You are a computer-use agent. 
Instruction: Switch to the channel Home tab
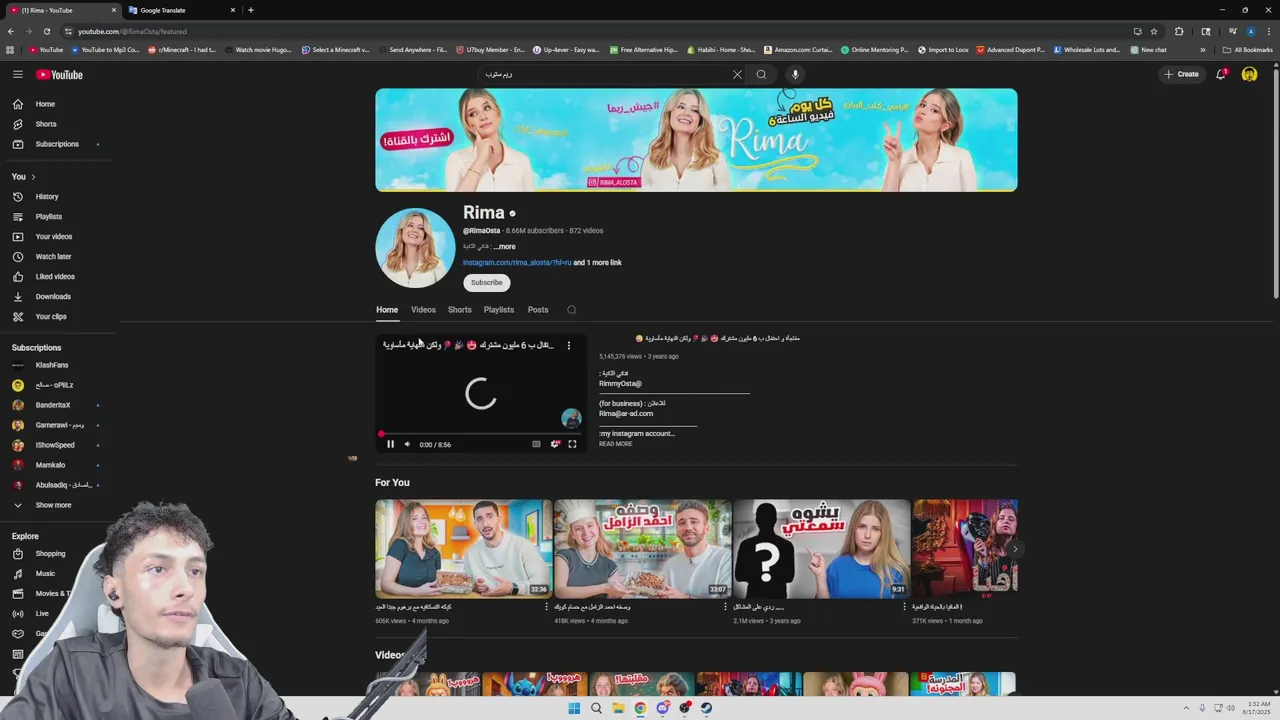point(387,310)
